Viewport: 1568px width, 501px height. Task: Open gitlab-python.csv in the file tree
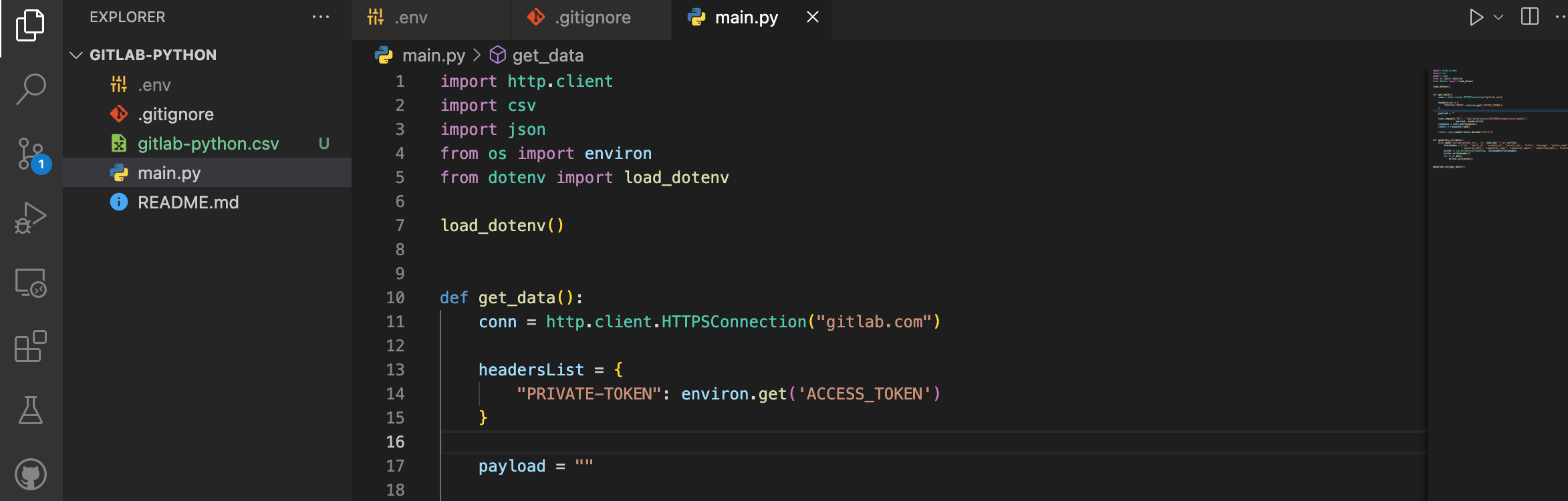(x=208, y=144)
